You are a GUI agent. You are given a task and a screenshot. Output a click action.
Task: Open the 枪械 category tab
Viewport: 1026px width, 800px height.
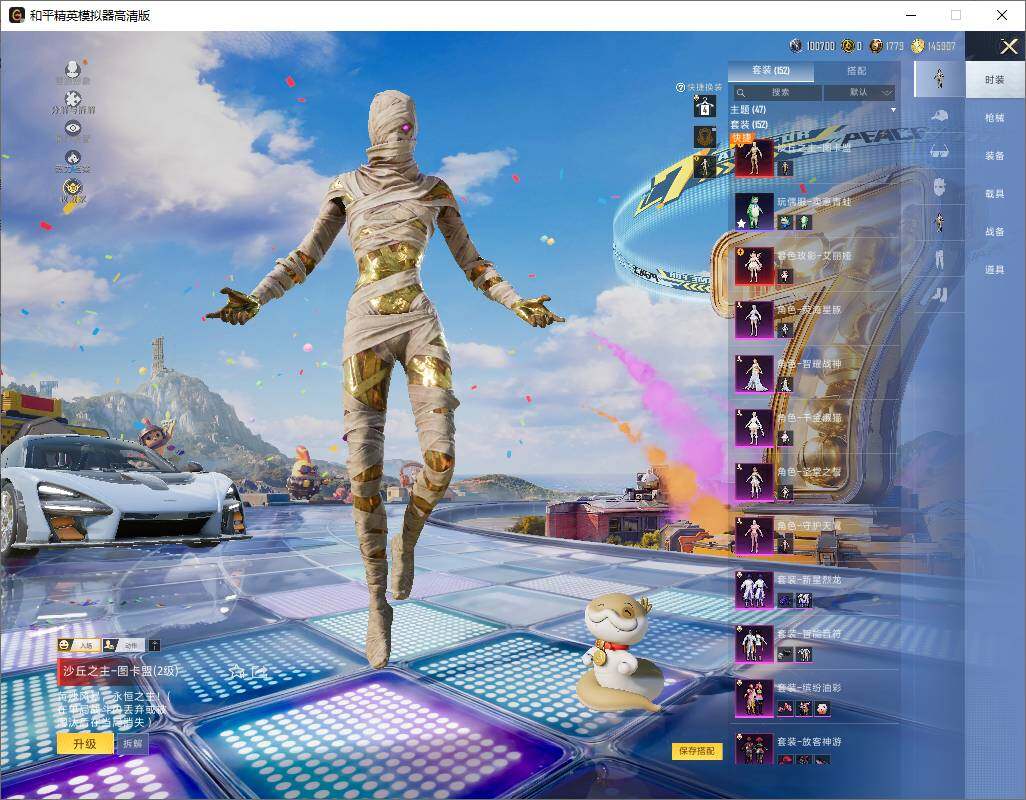pos(994,118)
